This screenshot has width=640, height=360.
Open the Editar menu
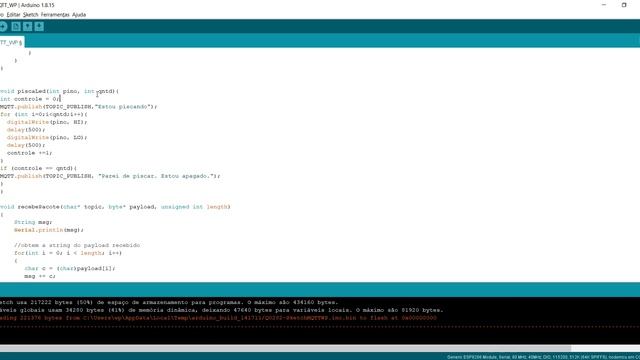tap(13, 15)
